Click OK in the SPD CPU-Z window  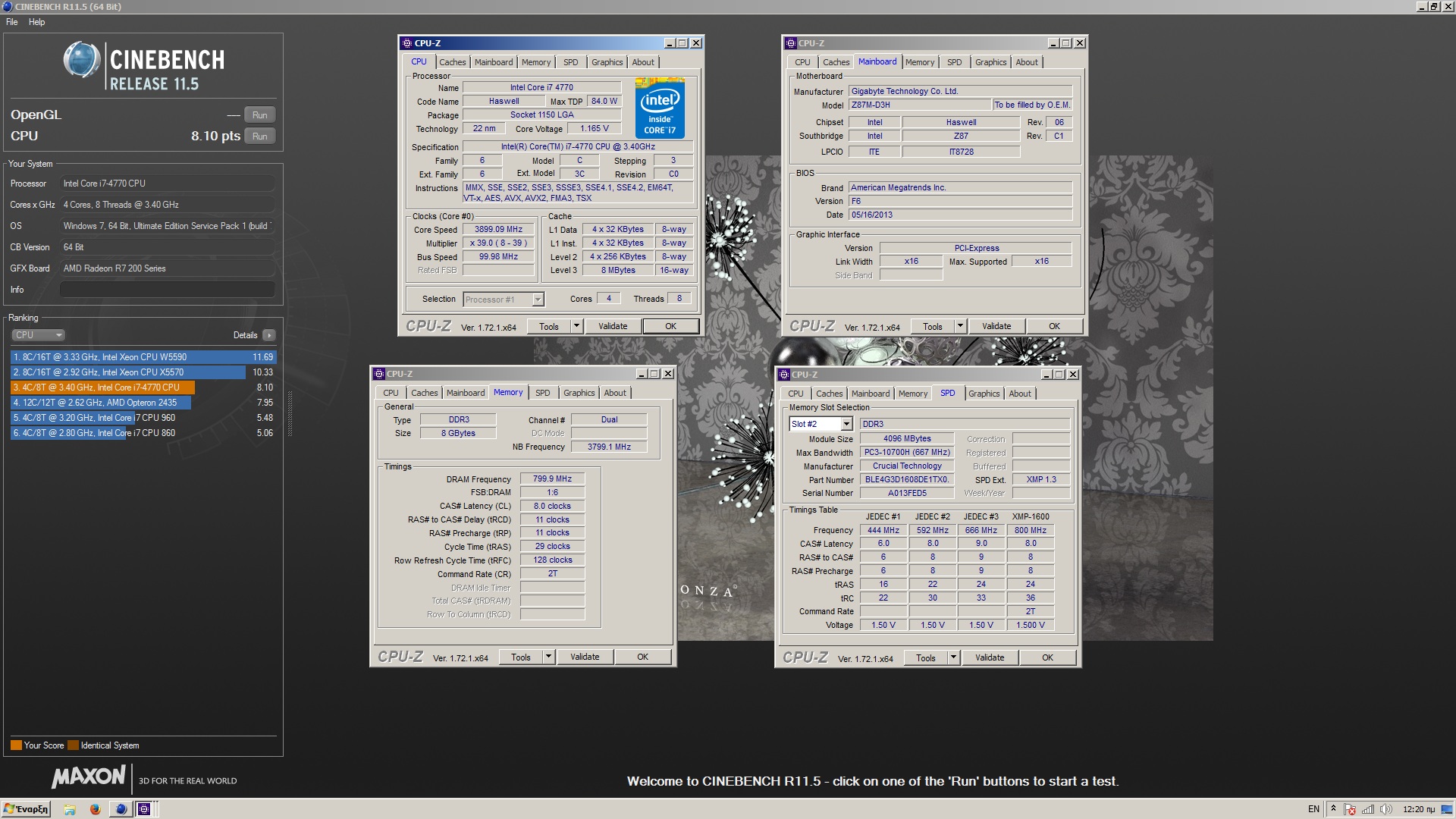tap(1047, 657)
